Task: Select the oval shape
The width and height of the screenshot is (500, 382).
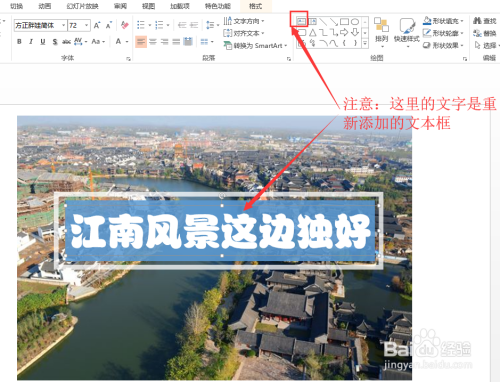Action: tap(355, 22)
